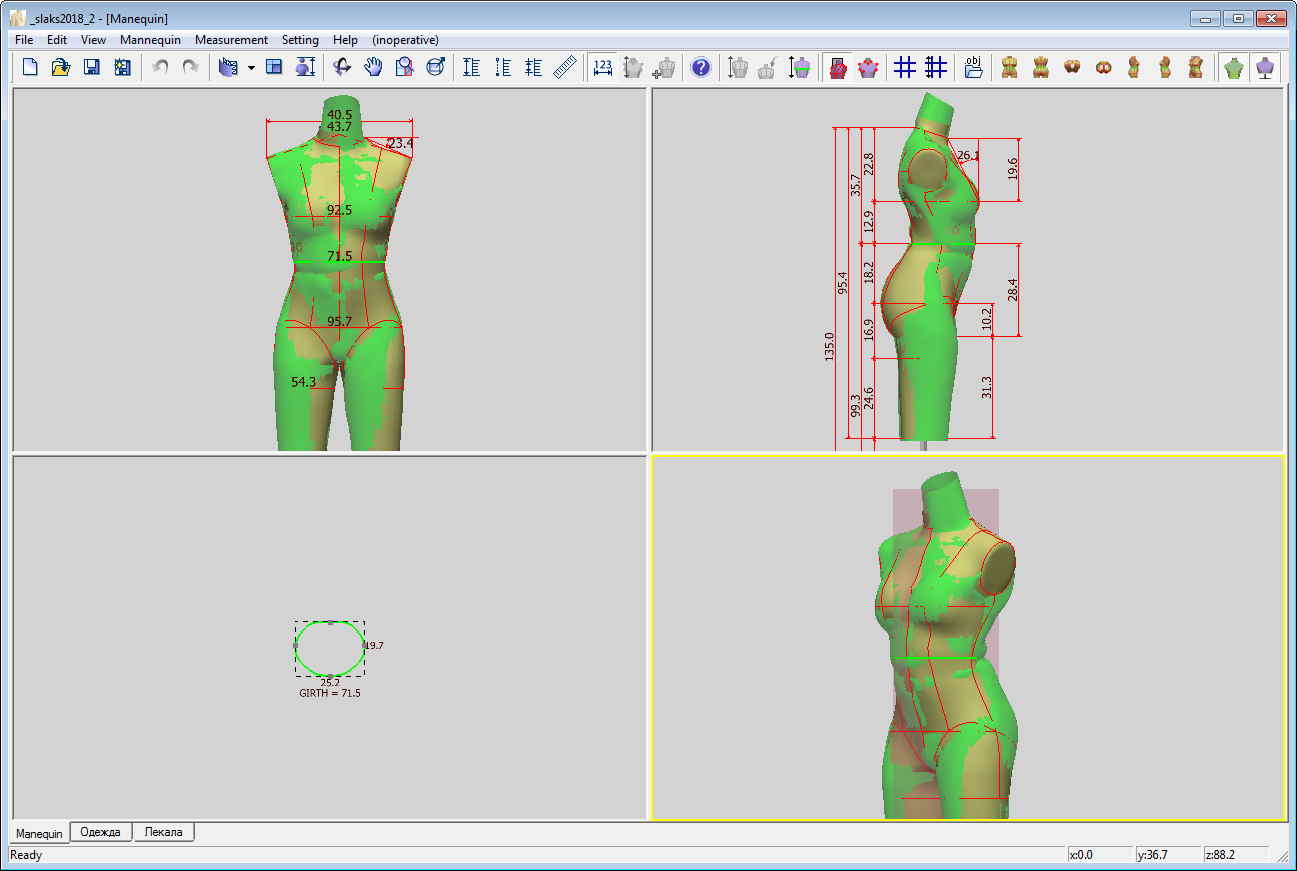Open the Setting menu
This screenshot has width=1297, height=871.
[x=300, y=40]
